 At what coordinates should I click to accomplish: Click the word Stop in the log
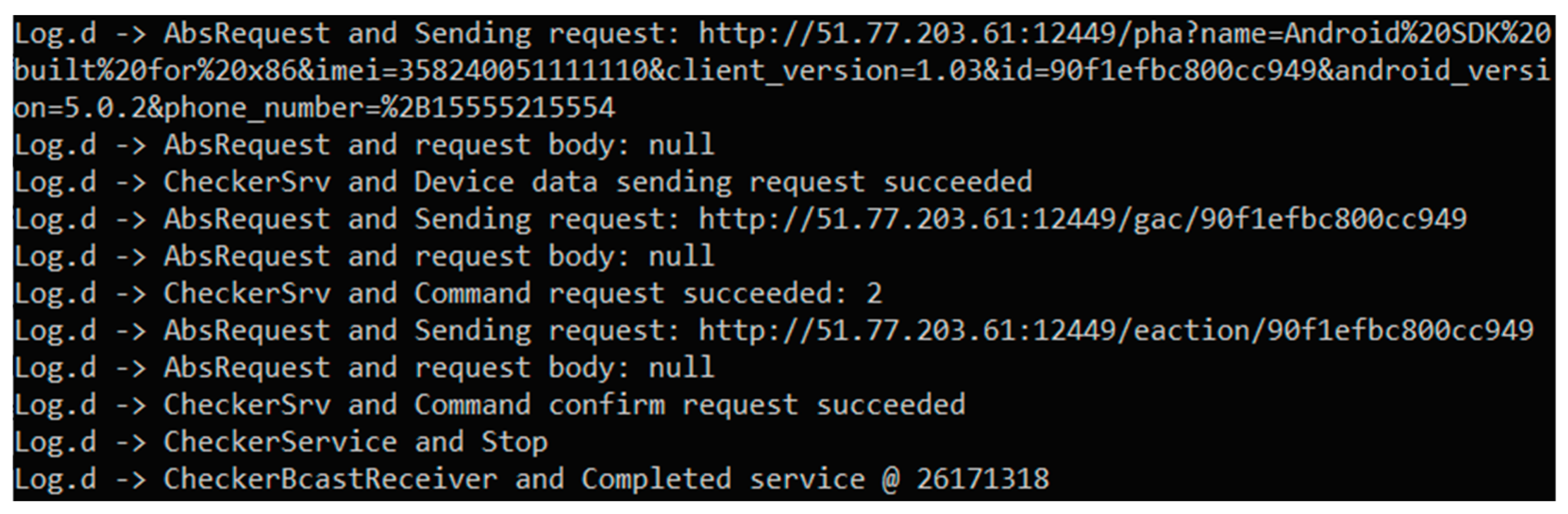pos(514,442)
